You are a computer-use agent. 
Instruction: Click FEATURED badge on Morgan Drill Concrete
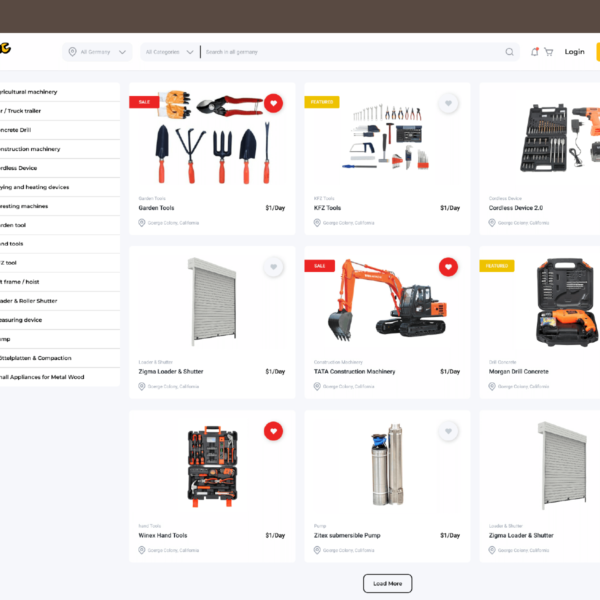497,266
